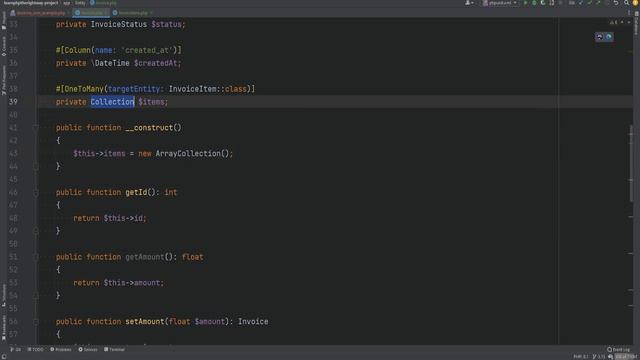The height and width of the screenshot is (360, 640).
Task: Switch to the first editor tab
Action: [40, 13]
